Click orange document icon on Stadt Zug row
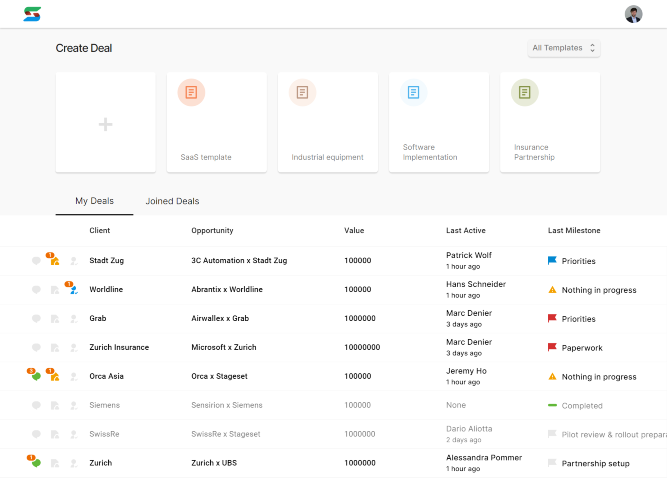 (x=53, y=258)
